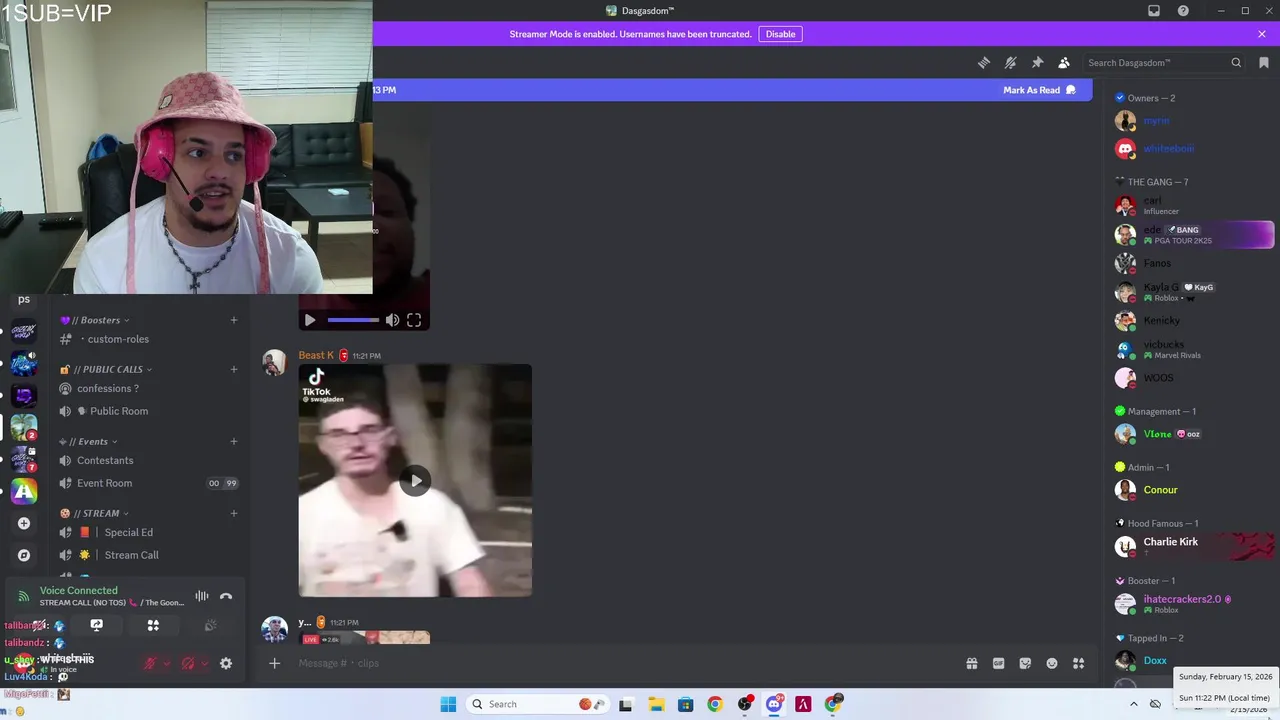Open member ihatecrackers2.0 profile
The height and width of the screenshot is (720, 1280).
tap(1194, 604)
